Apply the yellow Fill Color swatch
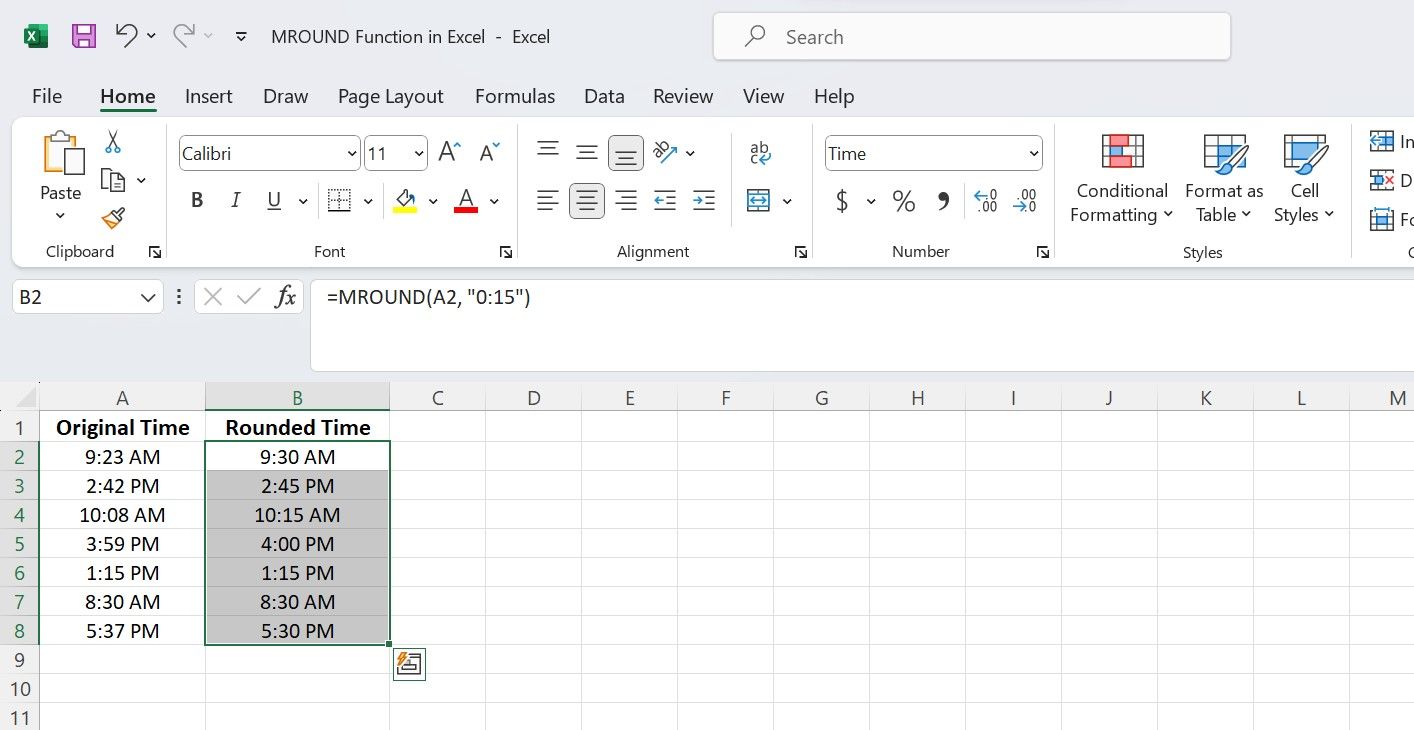 (x=405, y=201)
